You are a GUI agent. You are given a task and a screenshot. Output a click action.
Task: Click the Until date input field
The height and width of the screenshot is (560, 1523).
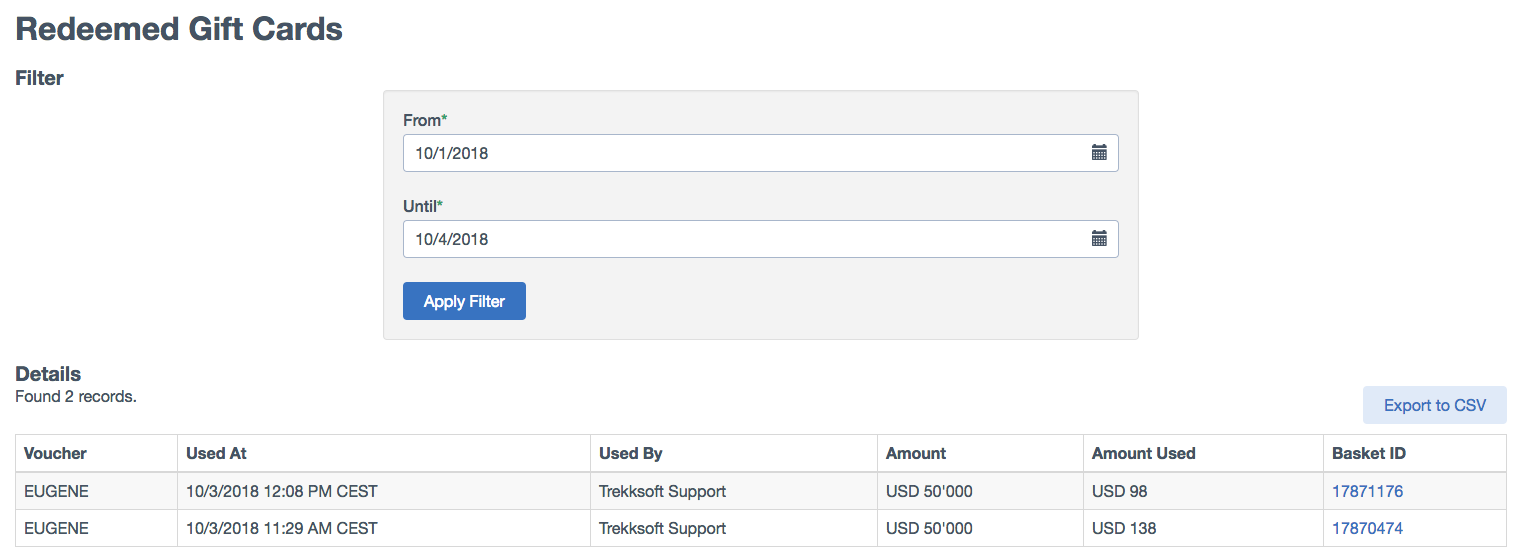pyautogui.click(x=760, y=239)
